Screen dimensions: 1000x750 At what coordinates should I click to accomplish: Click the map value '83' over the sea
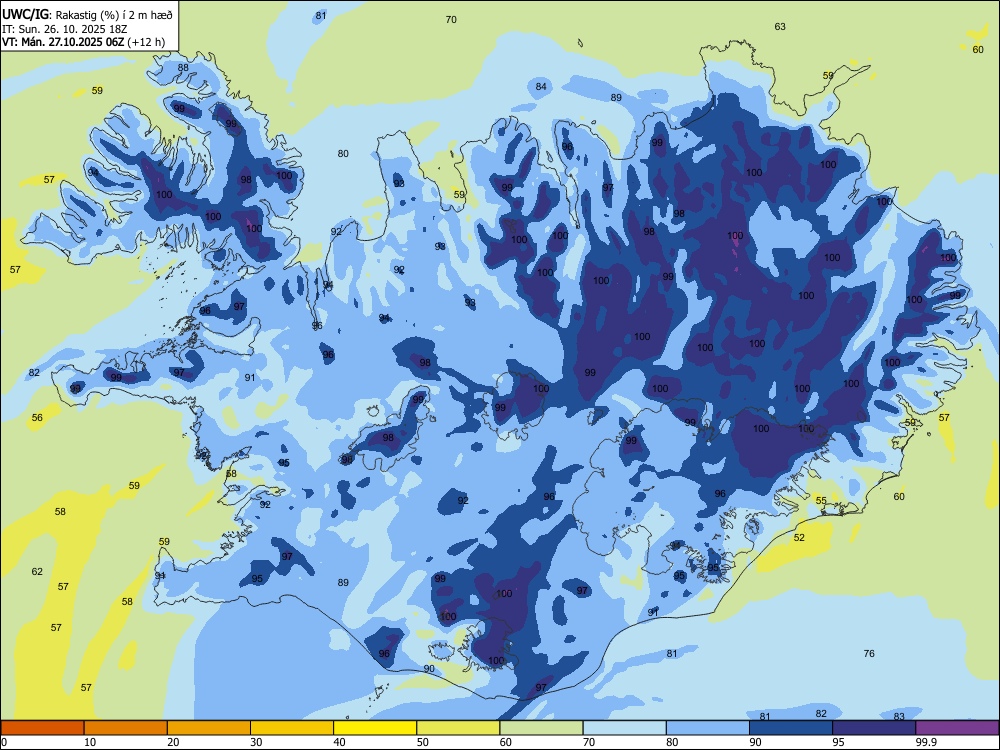[899, 716]
